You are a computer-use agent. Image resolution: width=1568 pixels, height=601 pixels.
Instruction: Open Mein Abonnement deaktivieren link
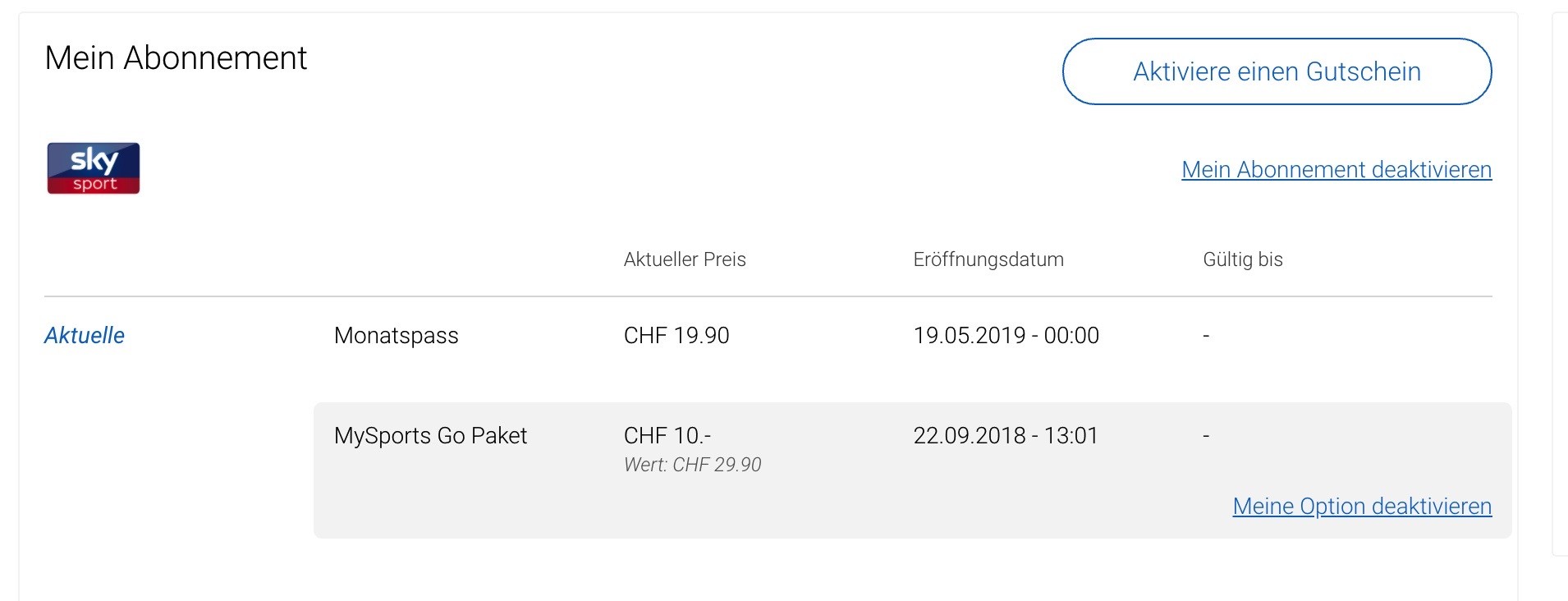click(1336, 169)
